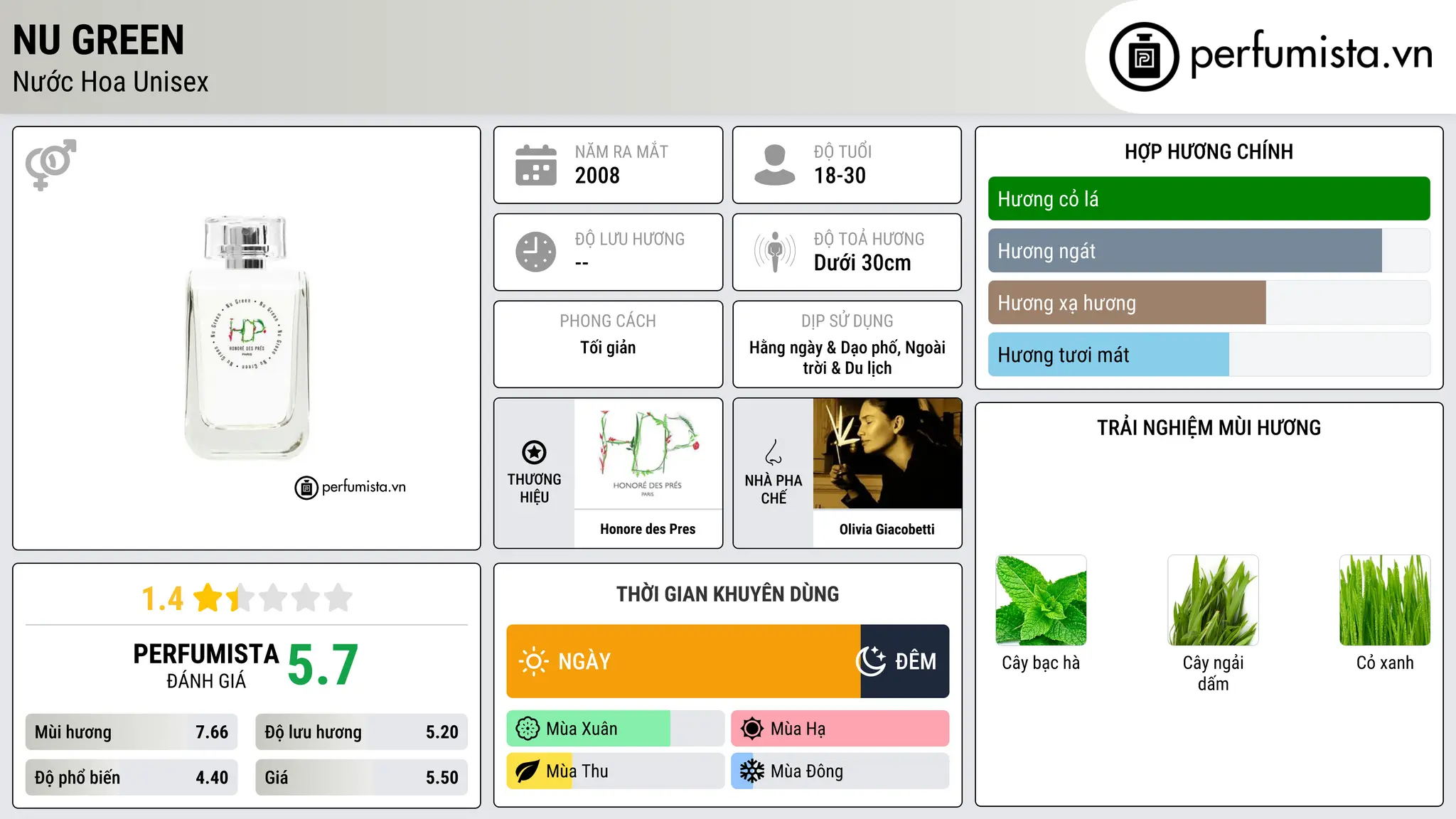
Task: Click the unisex gender symbol icon
Action: 50,164
